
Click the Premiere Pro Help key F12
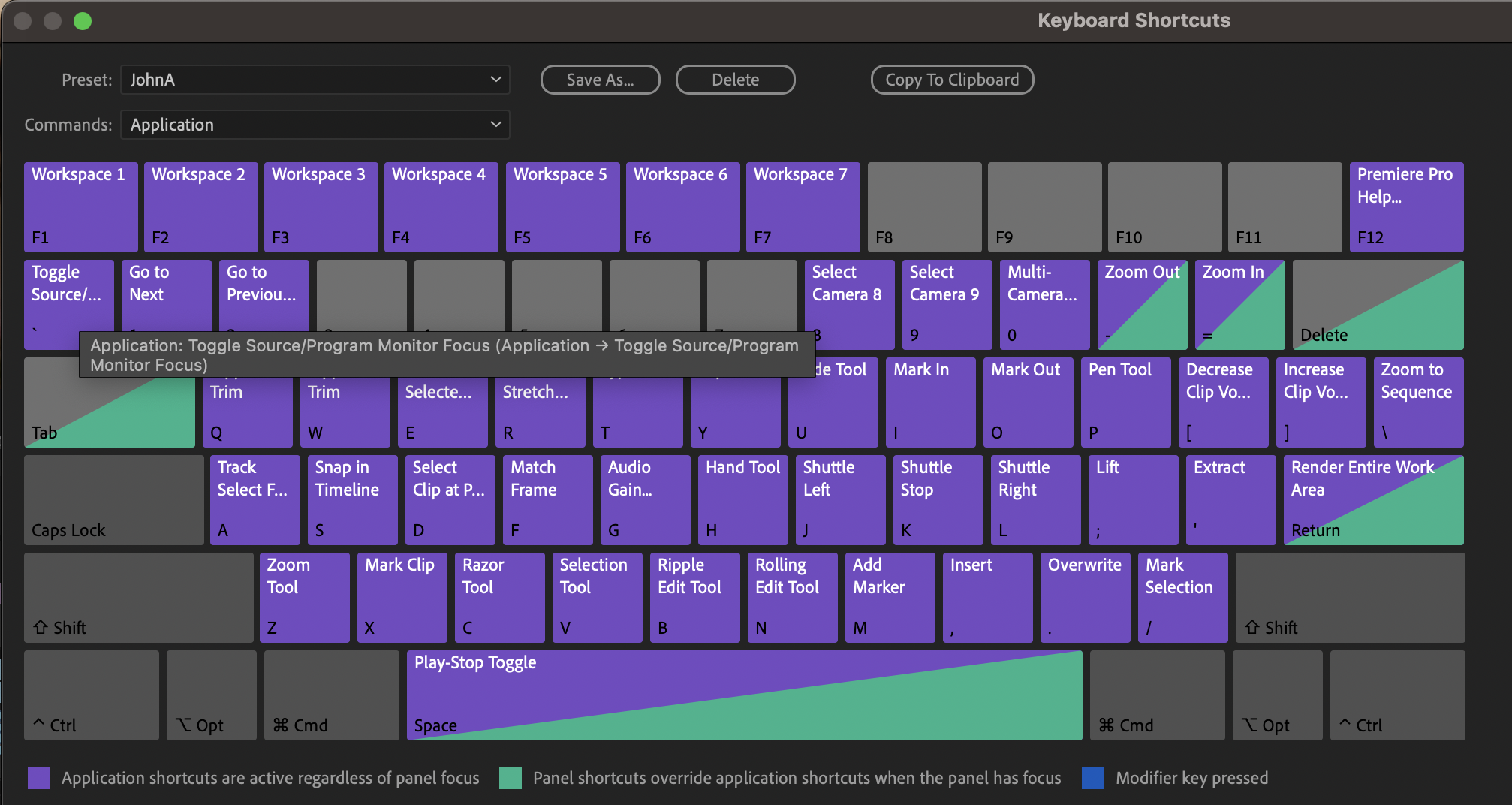pos(1405,207)
